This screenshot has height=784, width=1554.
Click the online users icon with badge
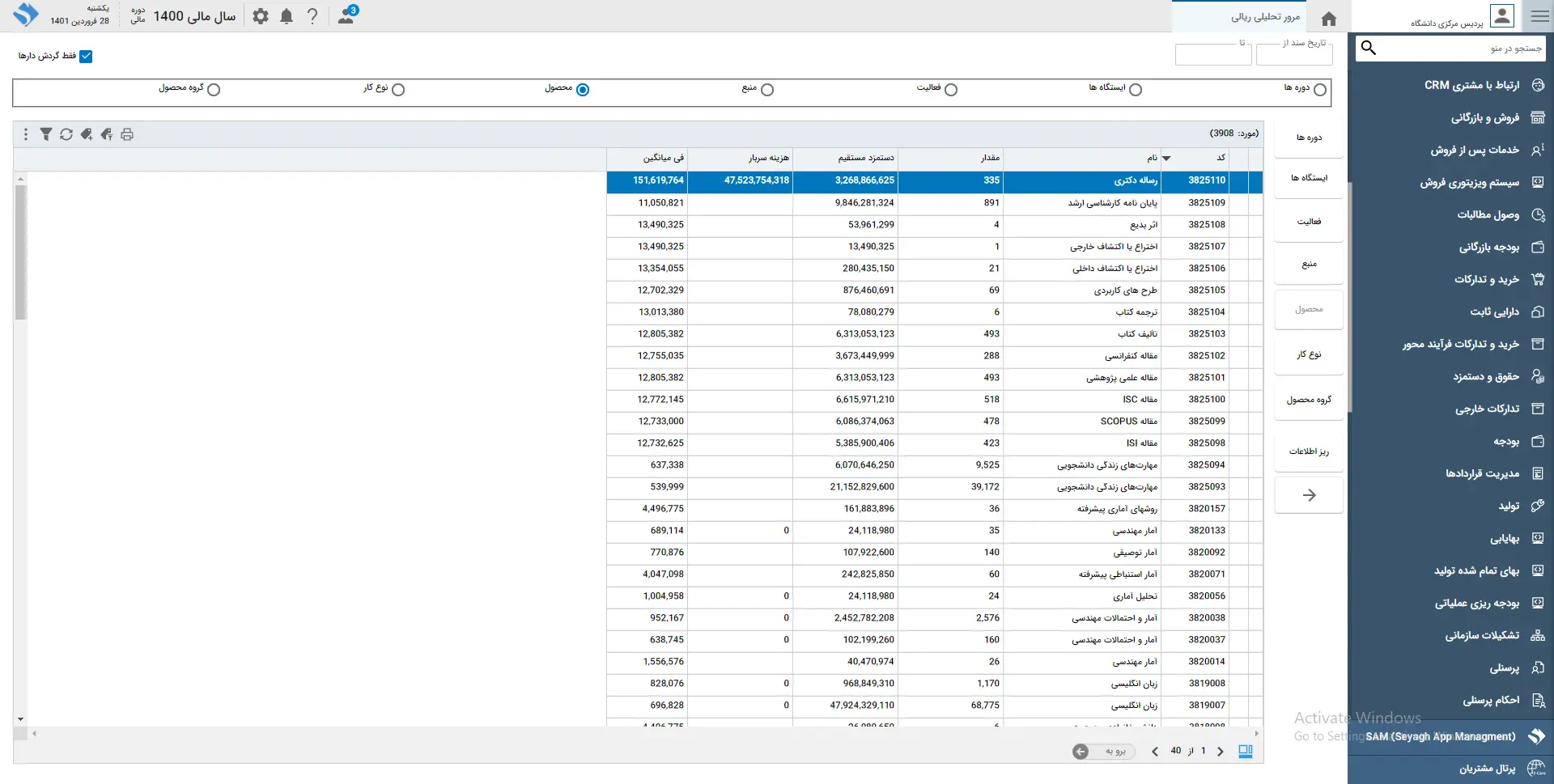pos(346,16)
